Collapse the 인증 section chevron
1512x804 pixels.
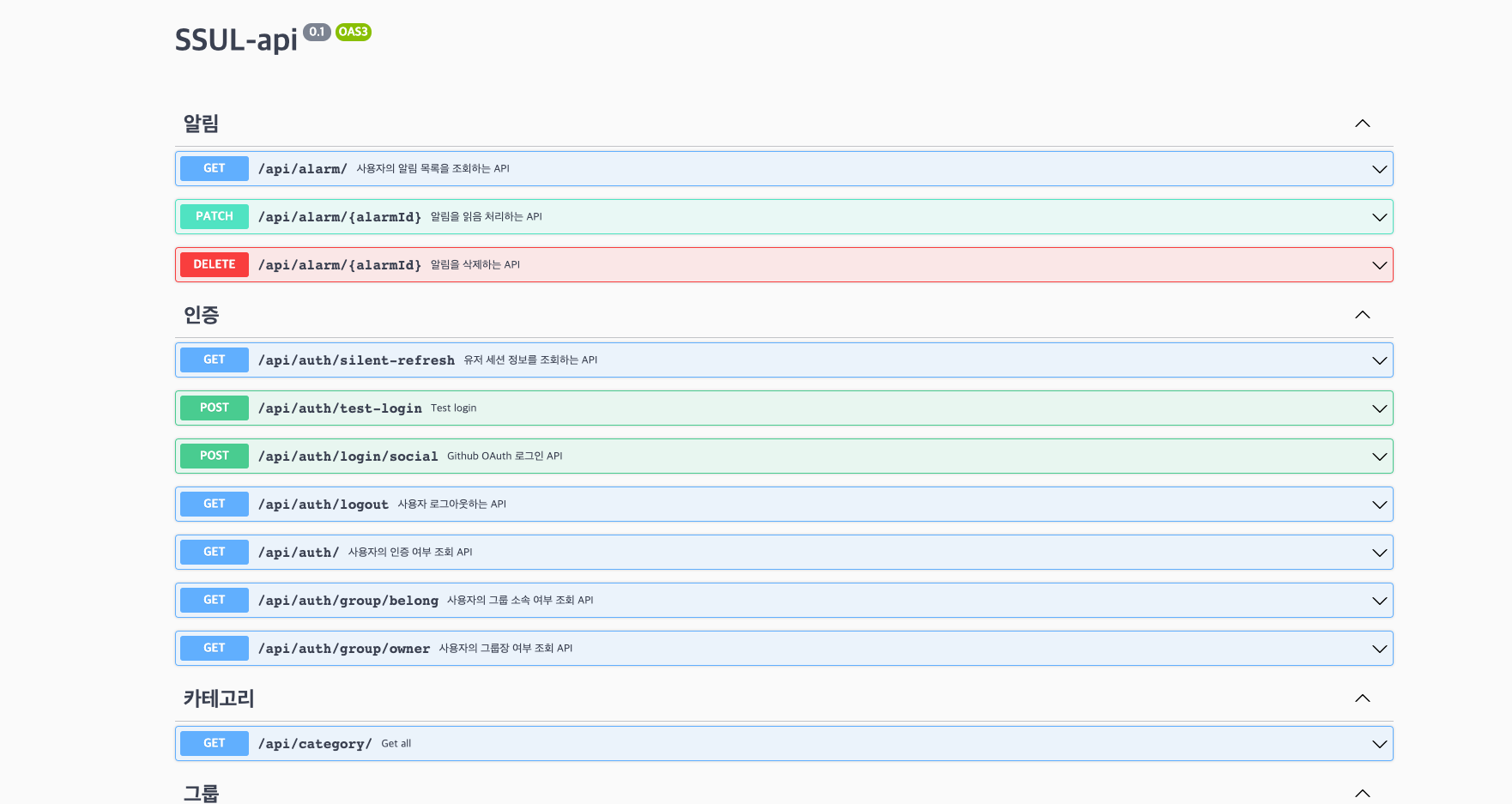click(x=1362, y=315)
